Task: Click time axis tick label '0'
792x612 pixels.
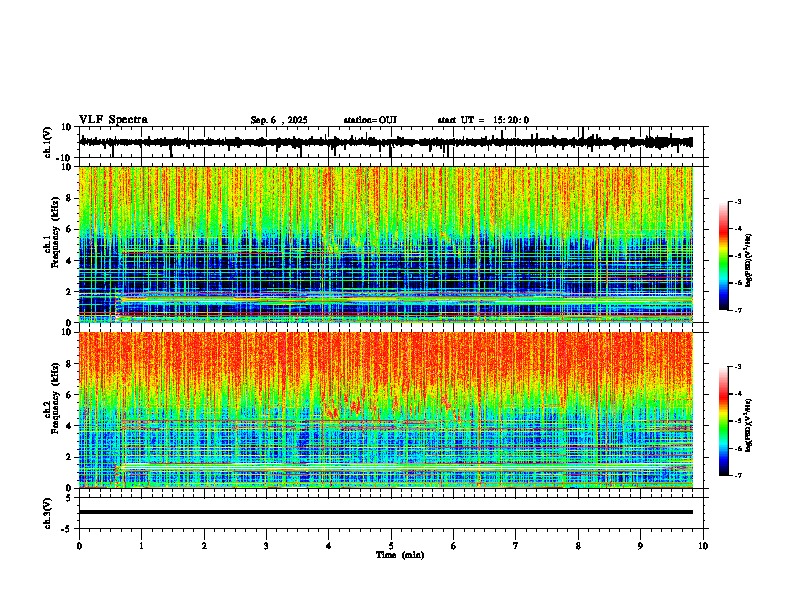Action: (79, 546)
